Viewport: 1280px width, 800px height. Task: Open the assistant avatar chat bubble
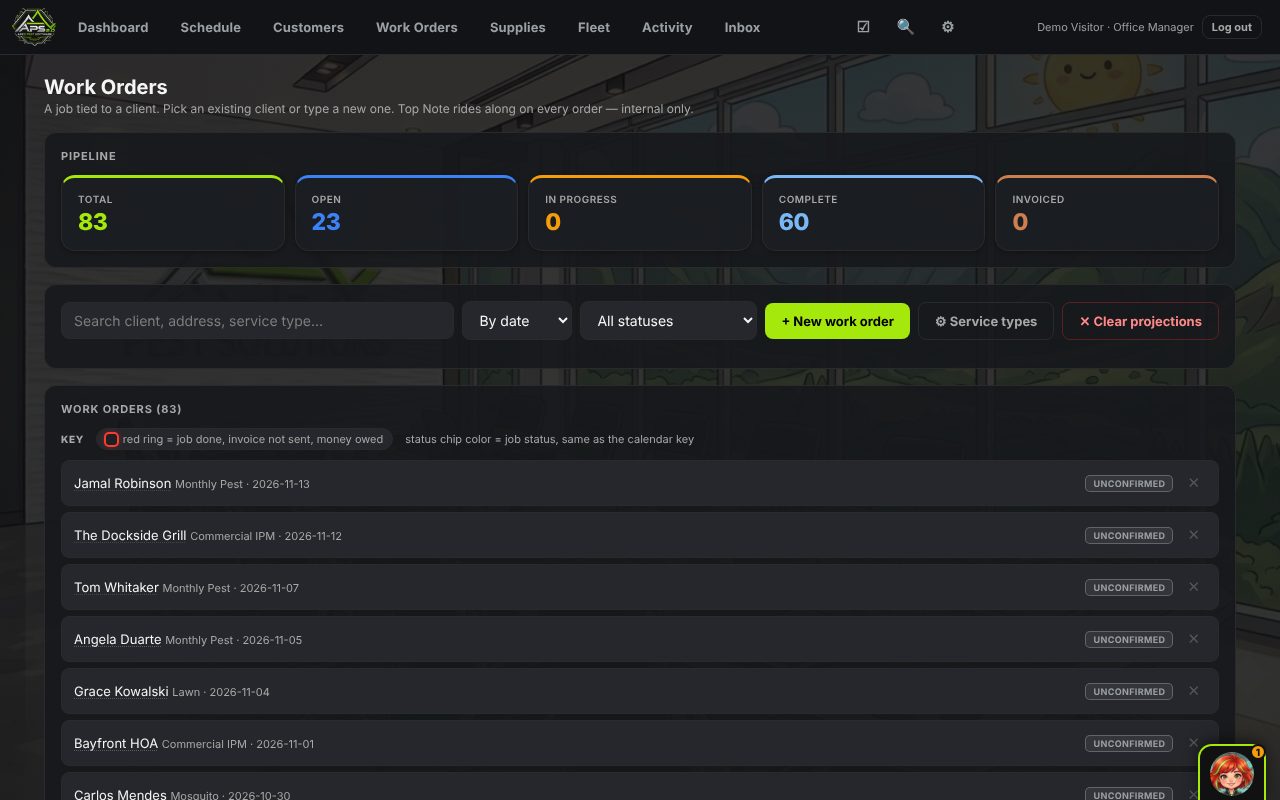pyautogui.click(x=1231, y=772)
